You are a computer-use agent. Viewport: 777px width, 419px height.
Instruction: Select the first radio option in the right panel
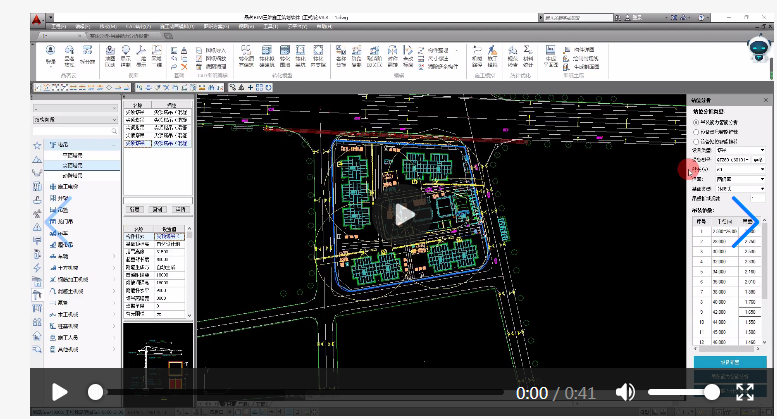696,122
